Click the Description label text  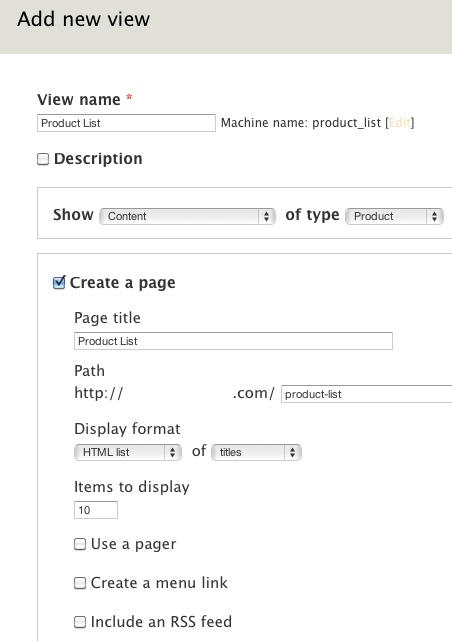(98, 159)
